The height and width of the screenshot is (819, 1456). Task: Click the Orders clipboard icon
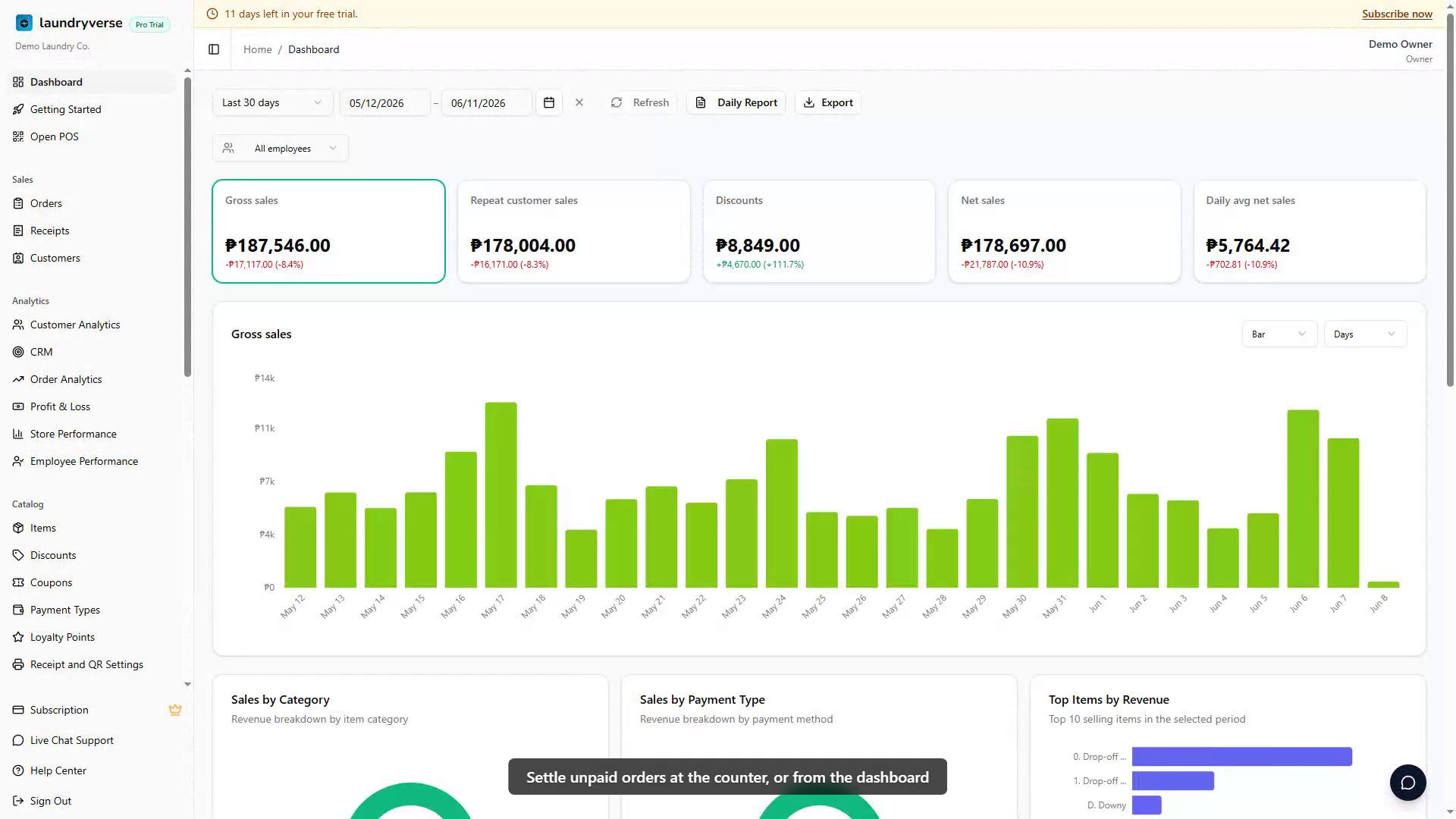18,203
